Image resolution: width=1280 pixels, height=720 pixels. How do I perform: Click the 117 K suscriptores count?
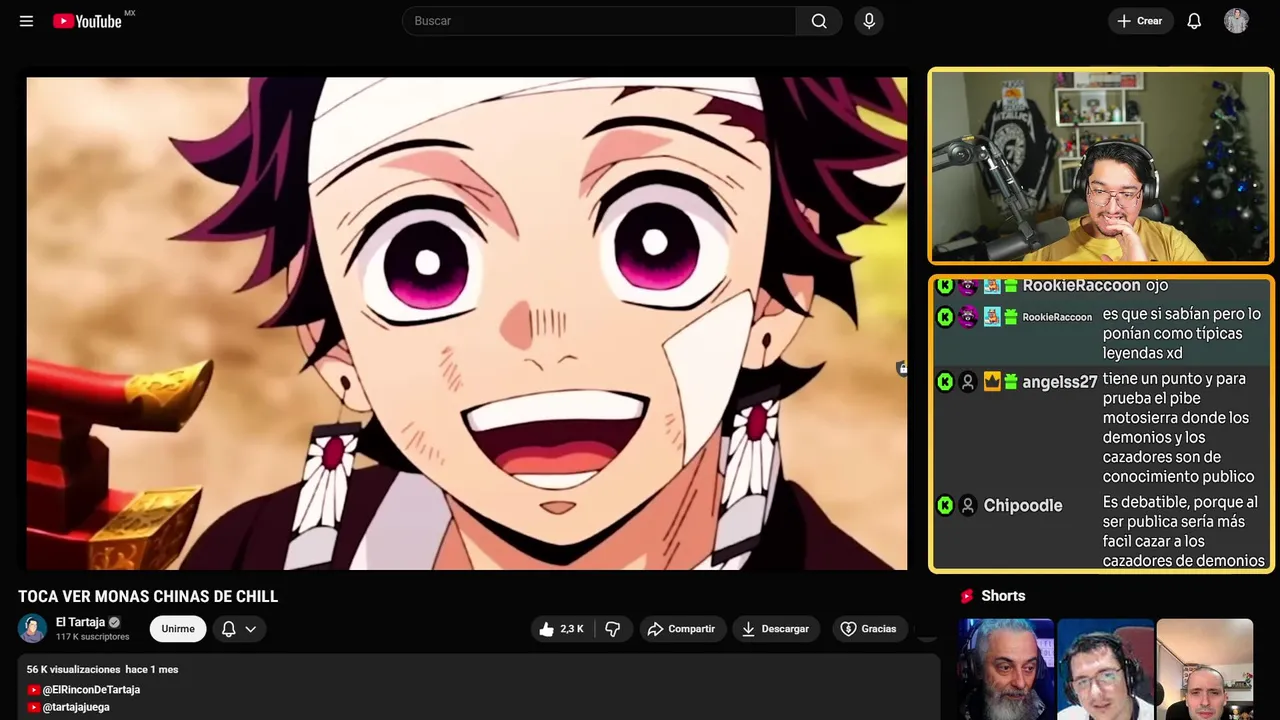[92, 637]
